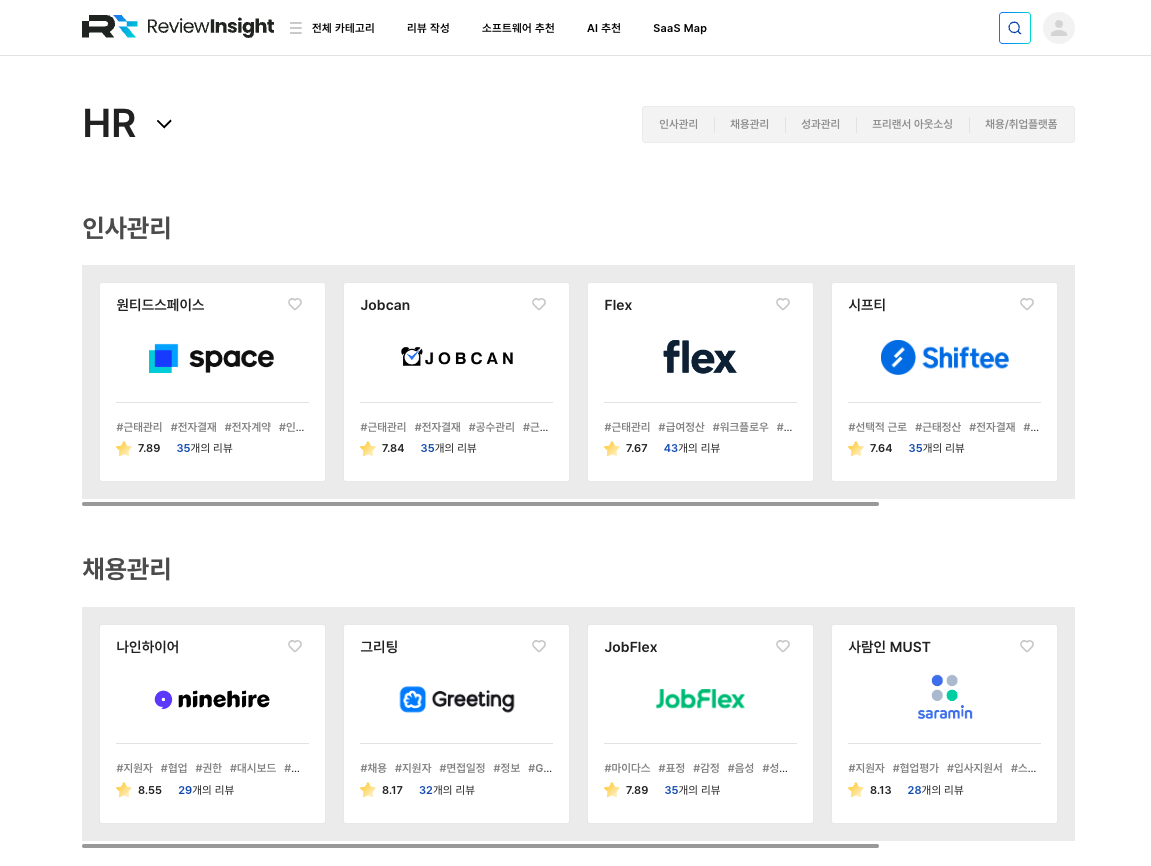Expand the HR category dropdown arrow
Screen dimensions: 1151x866
164,124
